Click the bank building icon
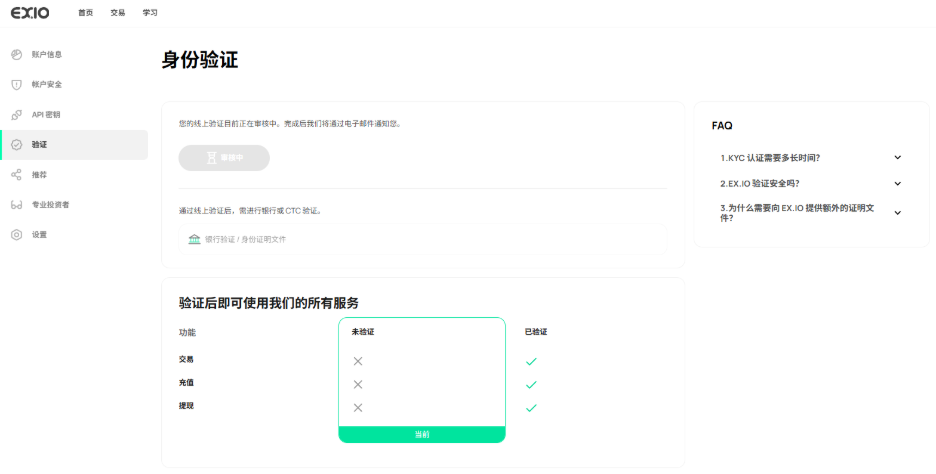 coord(194,239)
